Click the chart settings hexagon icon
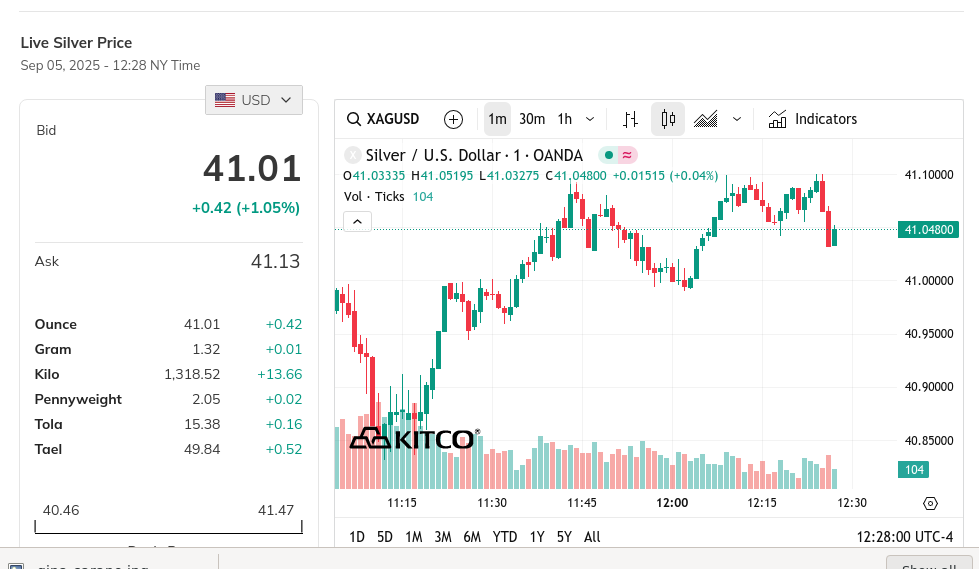Image resolution: width=979 pixels, height=569 pixels. 930,503
